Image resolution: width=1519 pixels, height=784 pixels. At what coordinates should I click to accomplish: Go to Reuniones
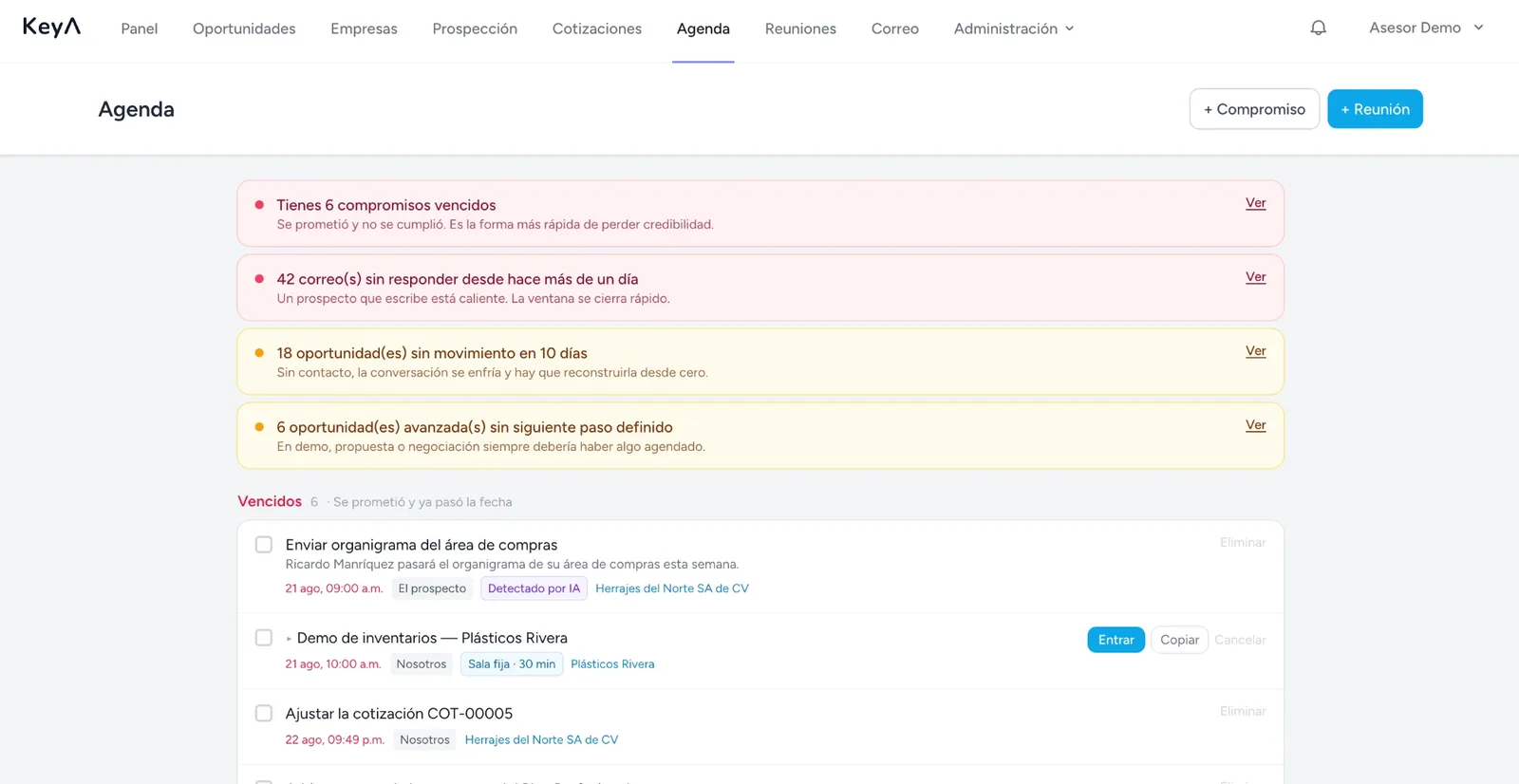[x=800, y=28]
